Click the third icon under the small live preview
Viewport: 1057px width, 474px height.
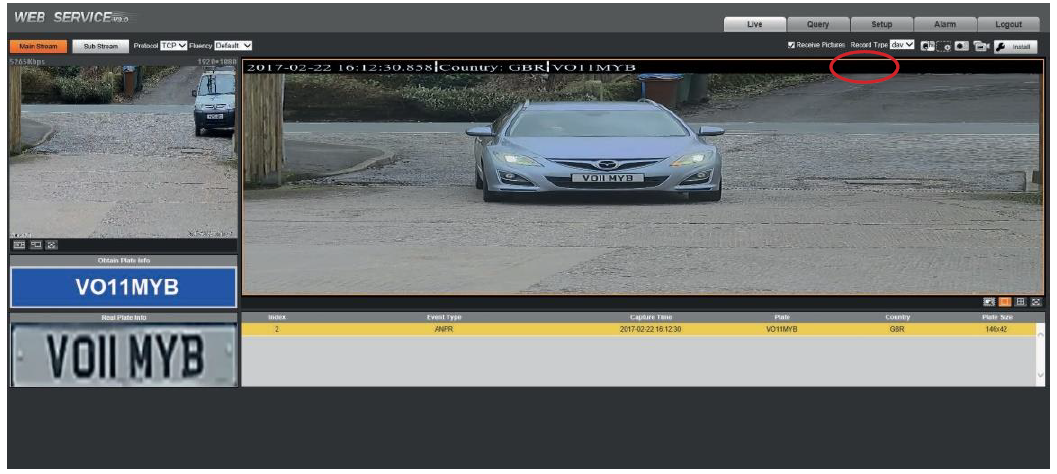52,245
